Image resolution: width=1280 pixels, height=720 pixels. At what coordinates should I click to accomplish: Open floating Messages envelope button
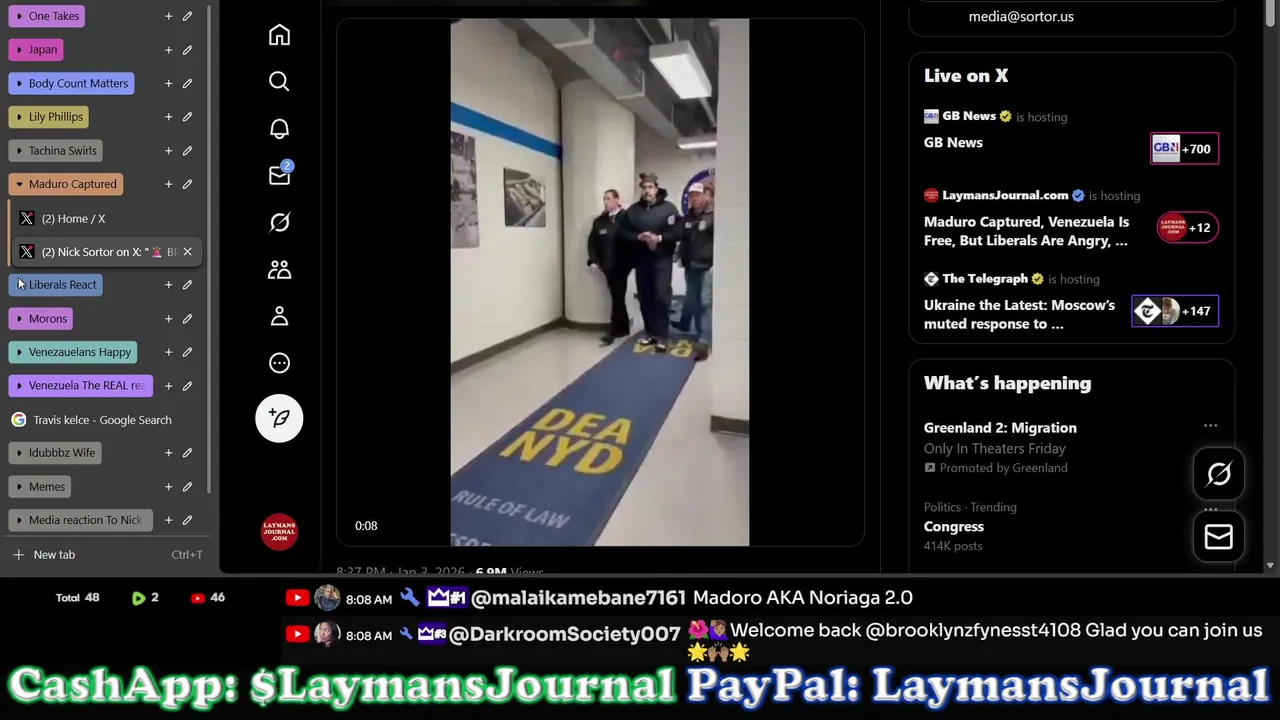coord(1219,537)
